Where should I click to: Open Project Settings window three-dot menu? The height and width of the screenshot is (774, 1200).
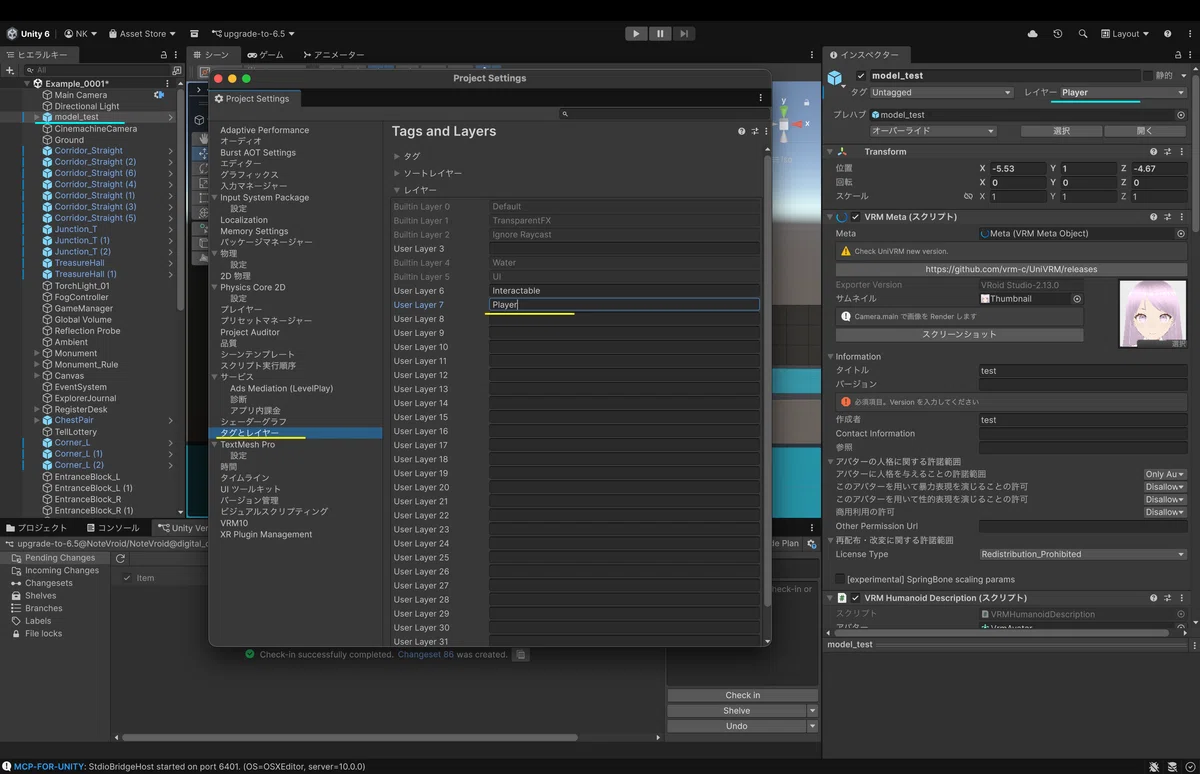(x=760, y=98)
